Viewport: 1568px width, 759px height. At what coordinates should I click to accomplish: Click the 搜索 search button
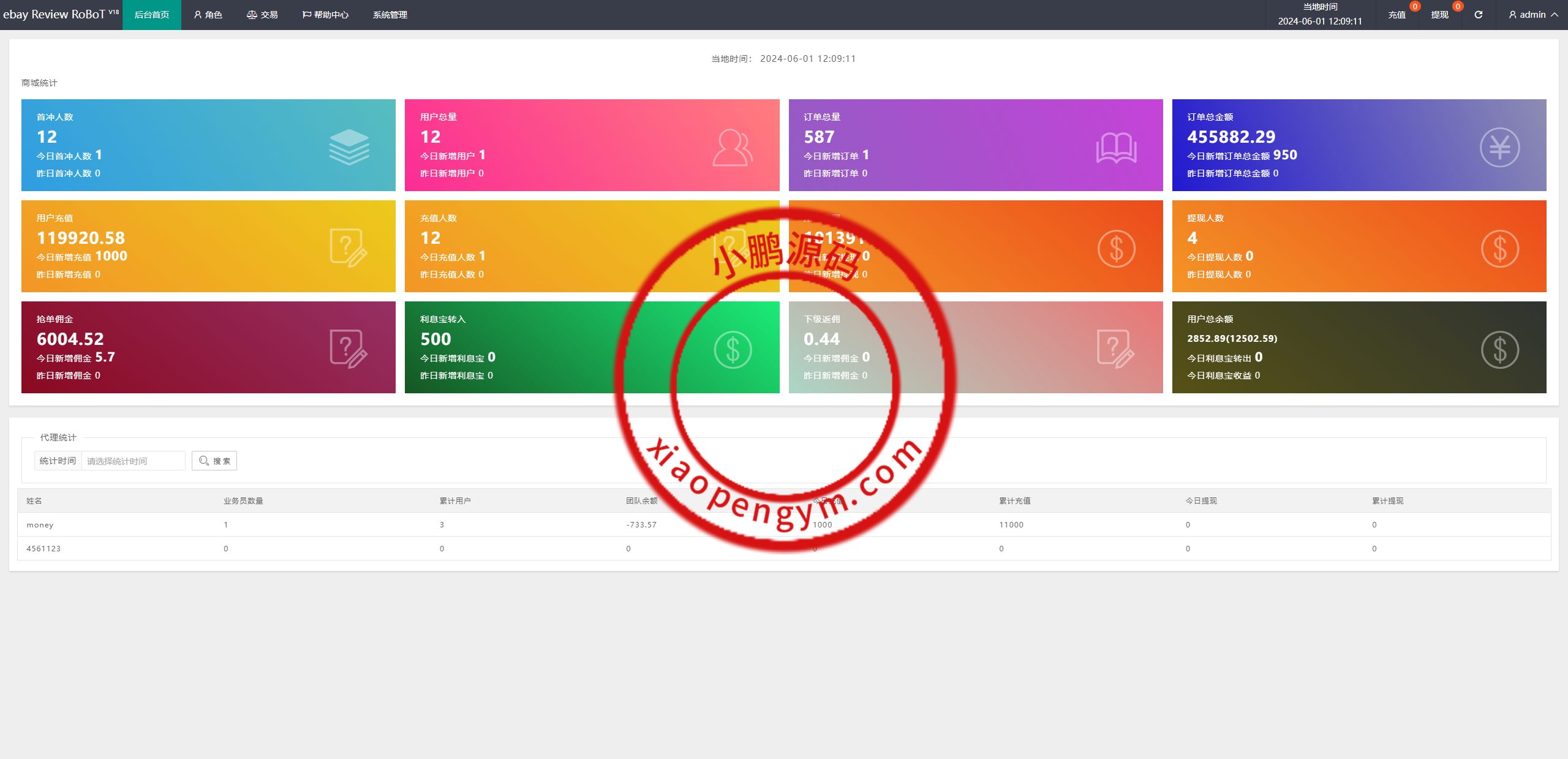214,461
